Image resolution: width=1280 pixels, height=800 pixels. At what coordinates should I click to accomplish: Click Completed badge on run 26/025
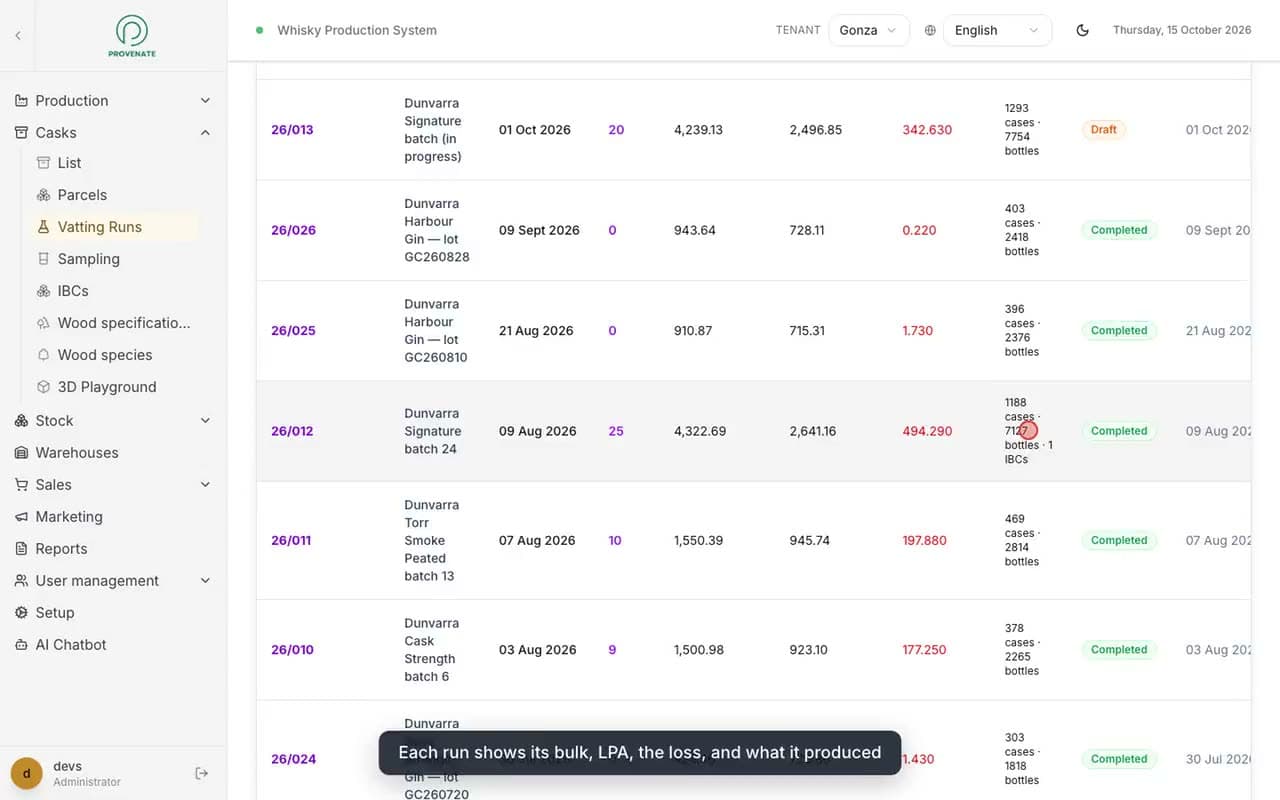[1119, 331]
